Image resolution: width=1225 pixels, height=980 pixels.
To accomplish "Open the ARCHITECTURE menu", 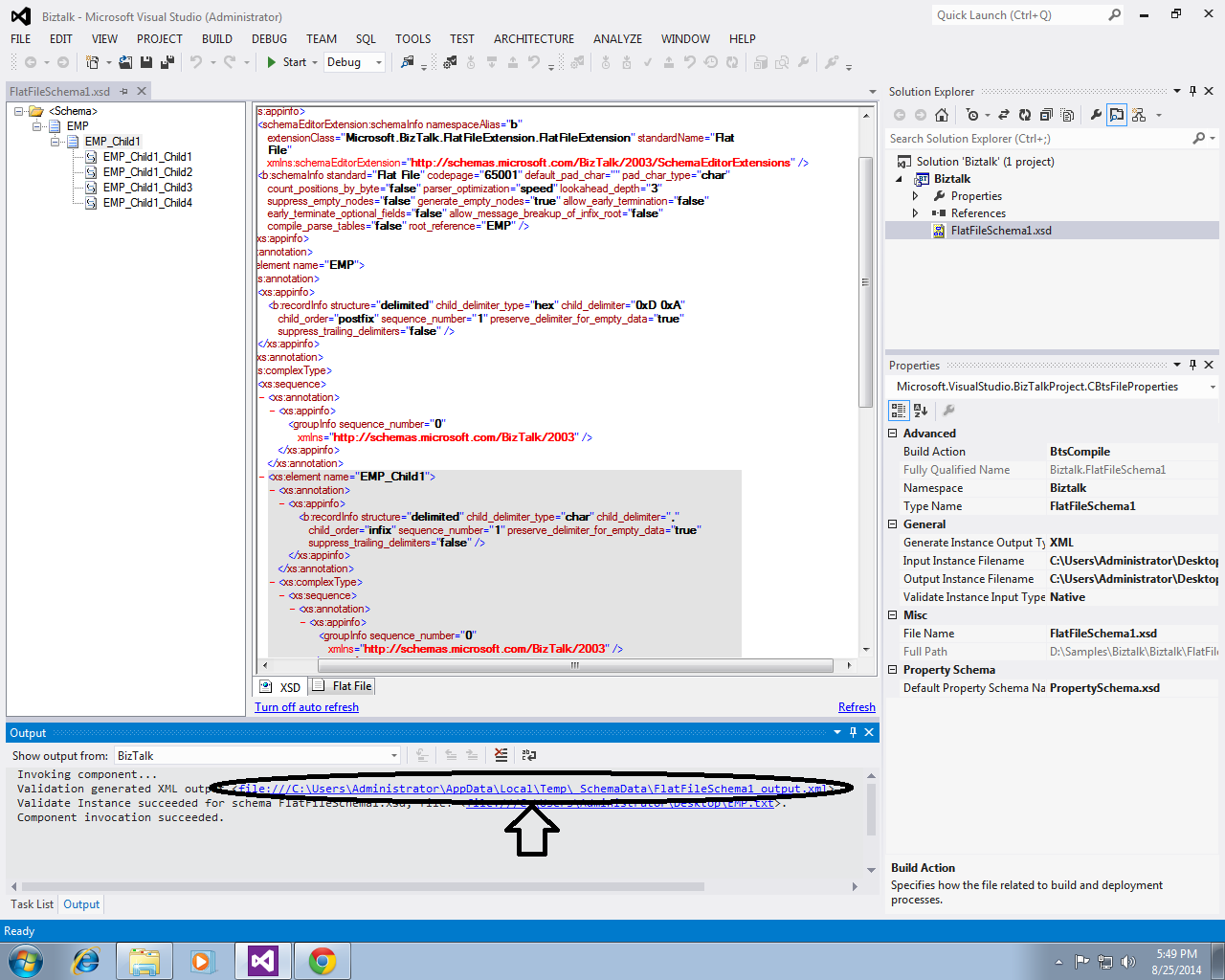I will (x=533, y=39).
